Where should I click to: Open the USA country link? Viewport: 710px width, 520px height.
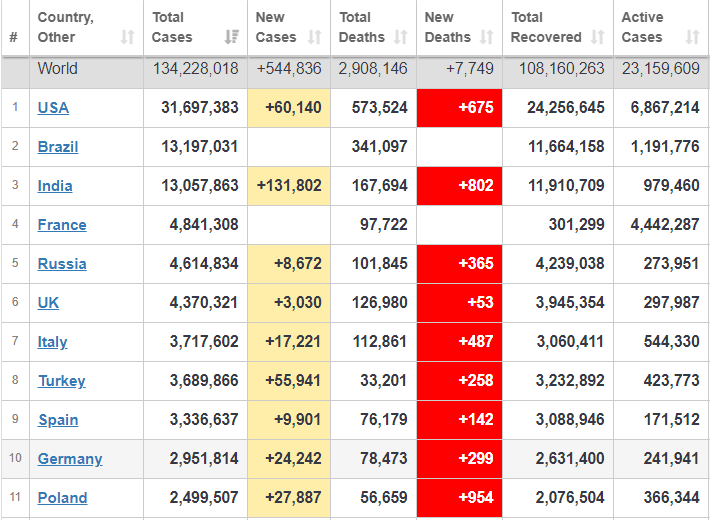53,108
